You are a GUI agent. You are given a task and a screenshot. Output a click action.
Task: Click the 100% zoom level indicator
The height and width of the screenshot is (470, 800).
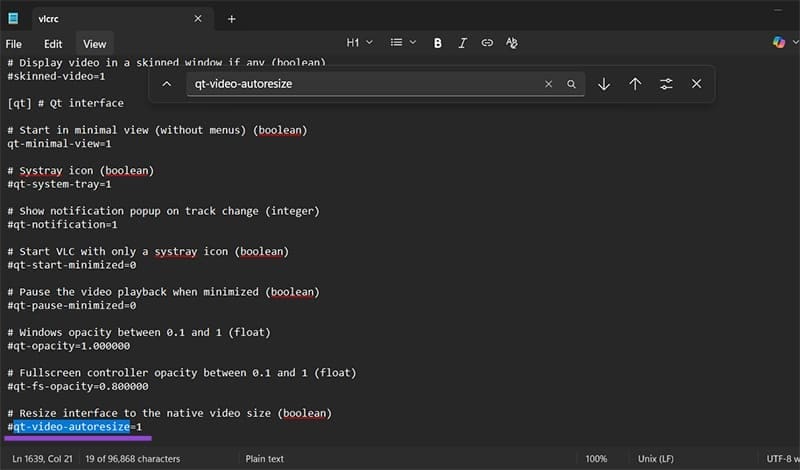(x=597, y=459)
